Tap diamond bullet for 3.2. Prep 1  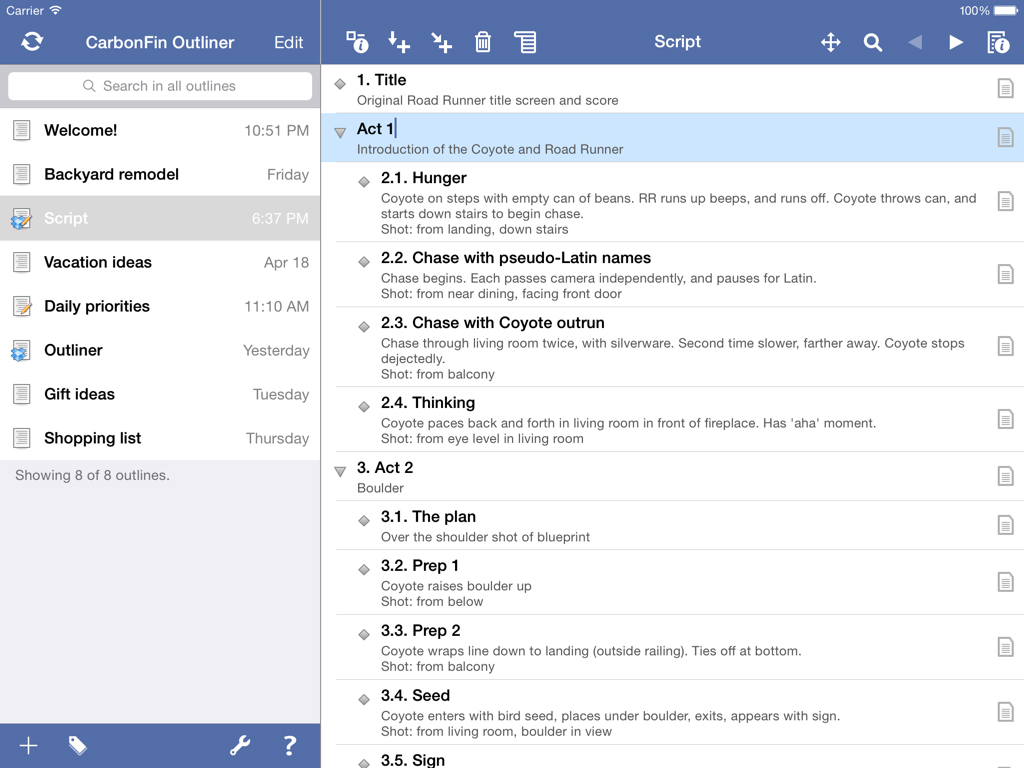tap(364, 569)
